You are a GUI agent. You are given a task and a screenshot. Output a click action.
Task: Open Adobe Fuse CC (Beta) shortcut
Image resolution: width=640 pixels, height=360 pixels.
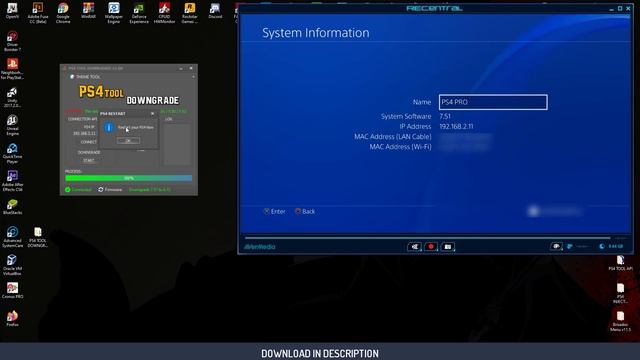coord(38,13)
